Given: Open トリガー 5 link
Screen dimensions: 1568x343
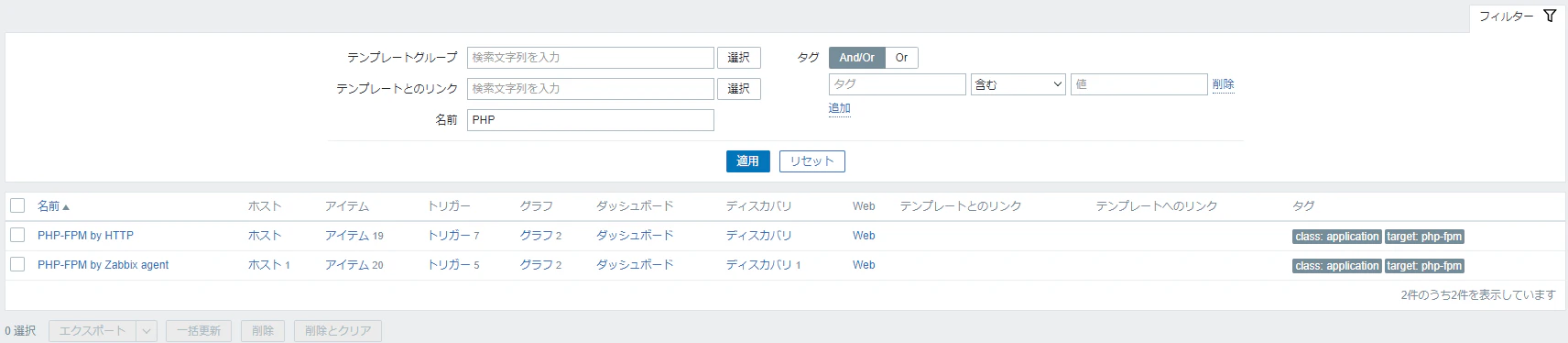Looking at the screenshot, I should (453, 265).
